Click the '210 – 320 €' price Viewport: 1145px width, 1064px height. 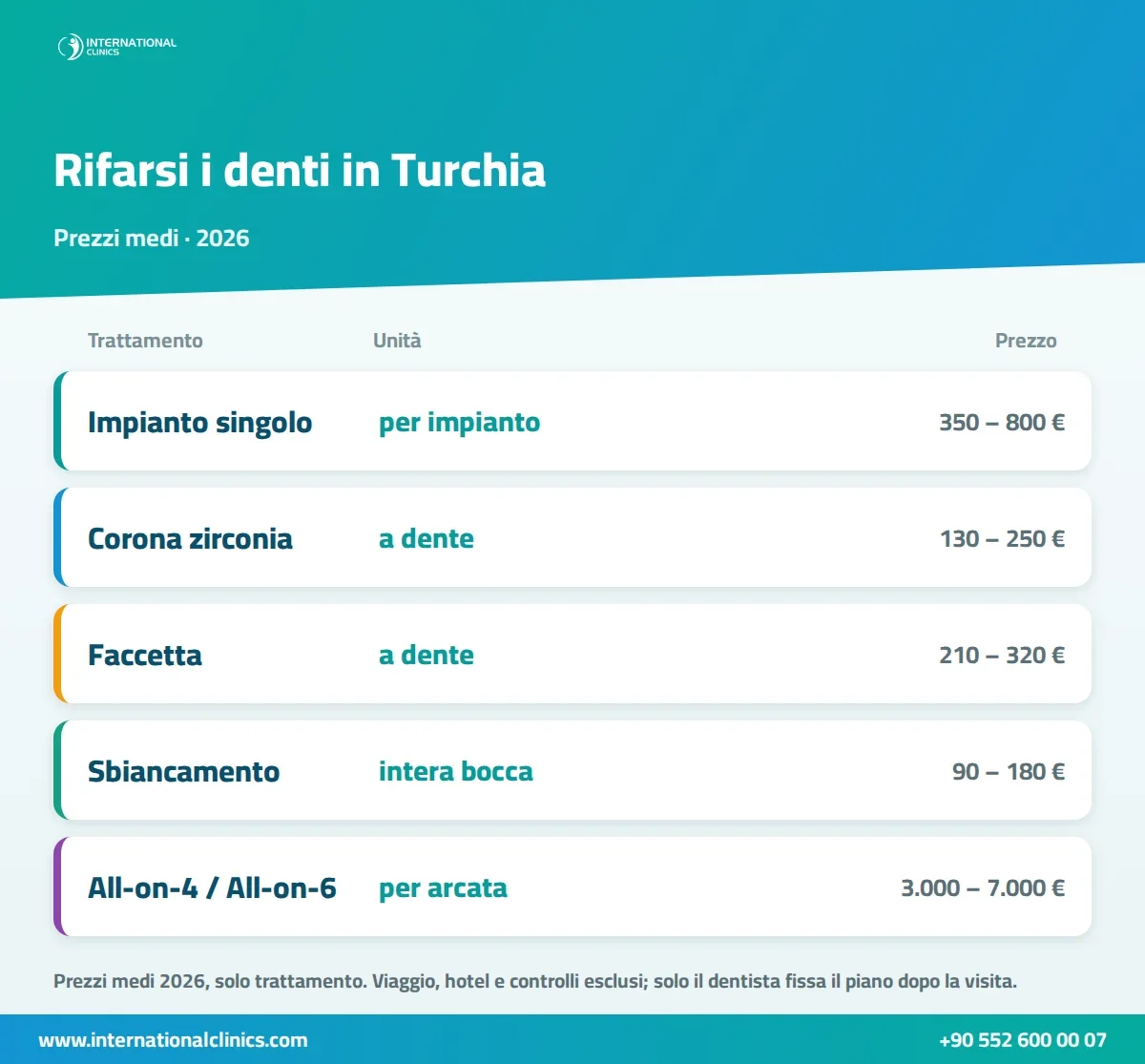[1002, 656]
